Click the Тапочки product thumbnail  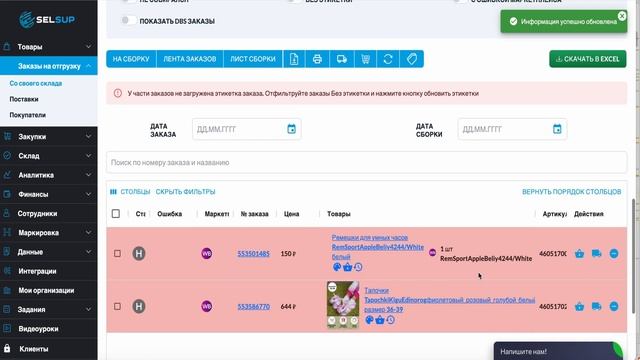click(x=343, y=304)
